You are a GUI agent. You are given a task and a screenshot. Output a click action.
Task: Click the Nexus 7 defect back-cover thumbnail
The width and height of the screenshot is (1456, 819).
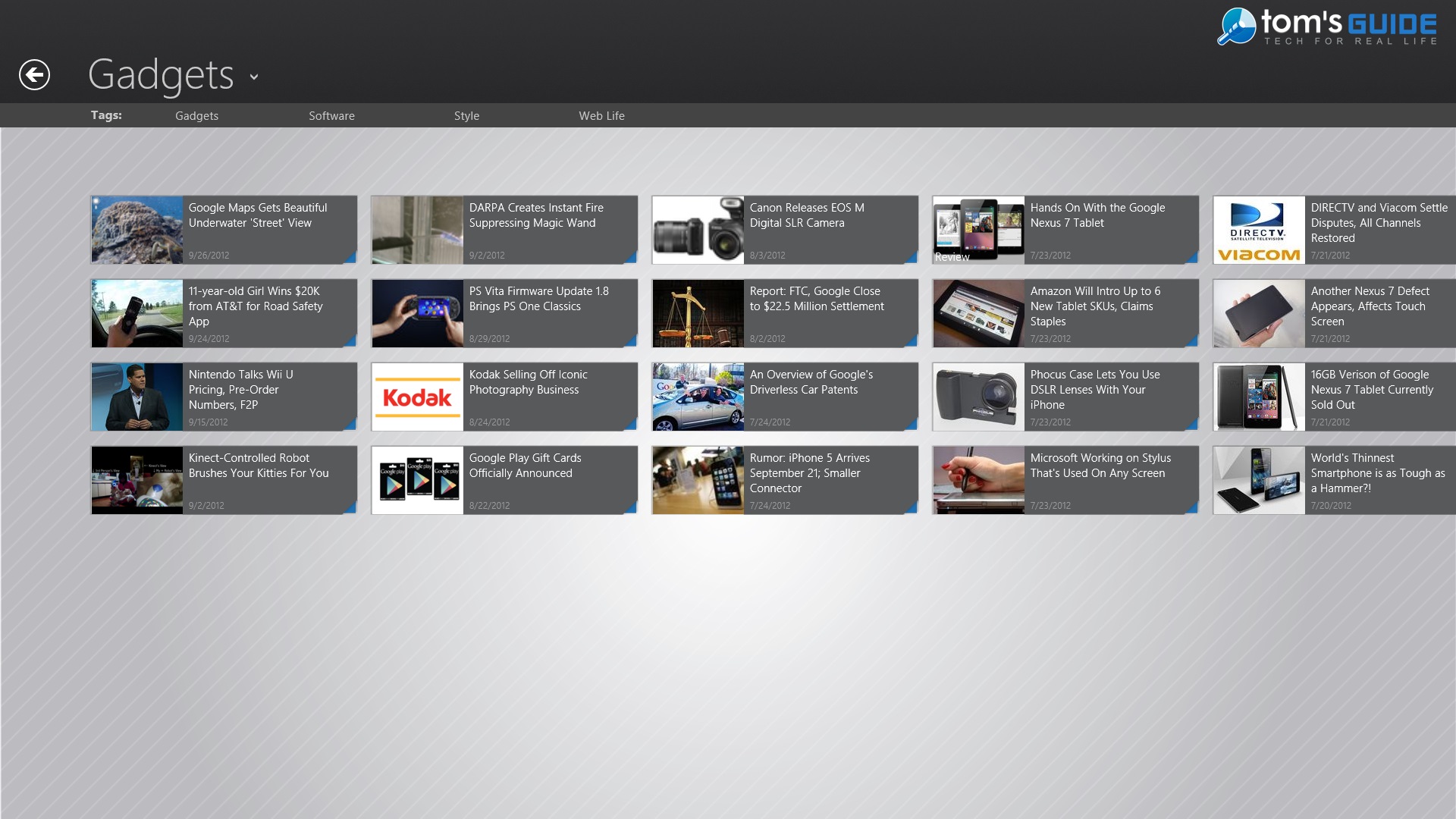point(1259,313)
